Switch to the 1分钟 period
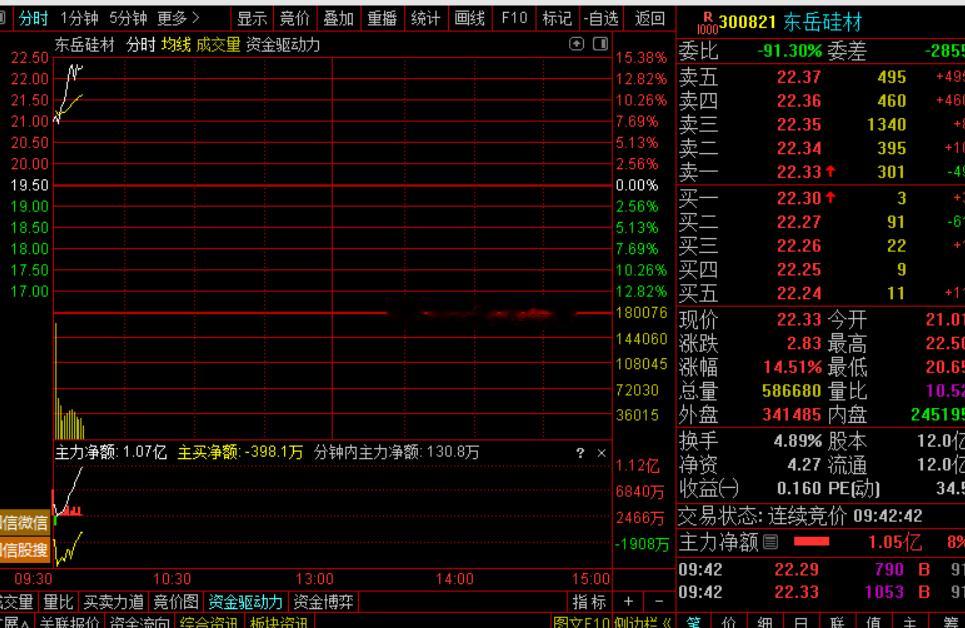Viewport: 965px width, 628px height. pos(79,18)
